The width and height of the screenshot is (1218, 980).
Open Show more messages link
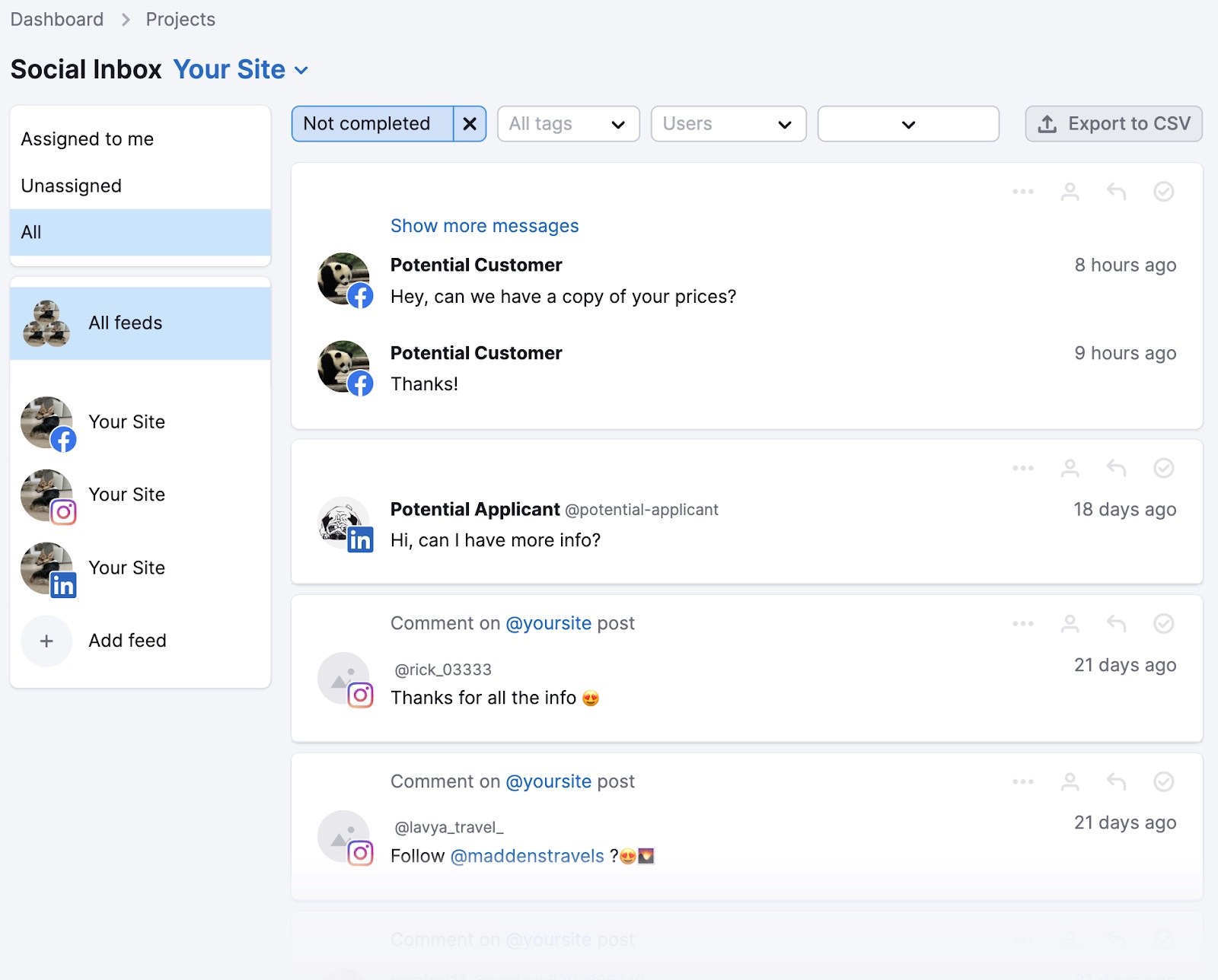coord(483,225)
